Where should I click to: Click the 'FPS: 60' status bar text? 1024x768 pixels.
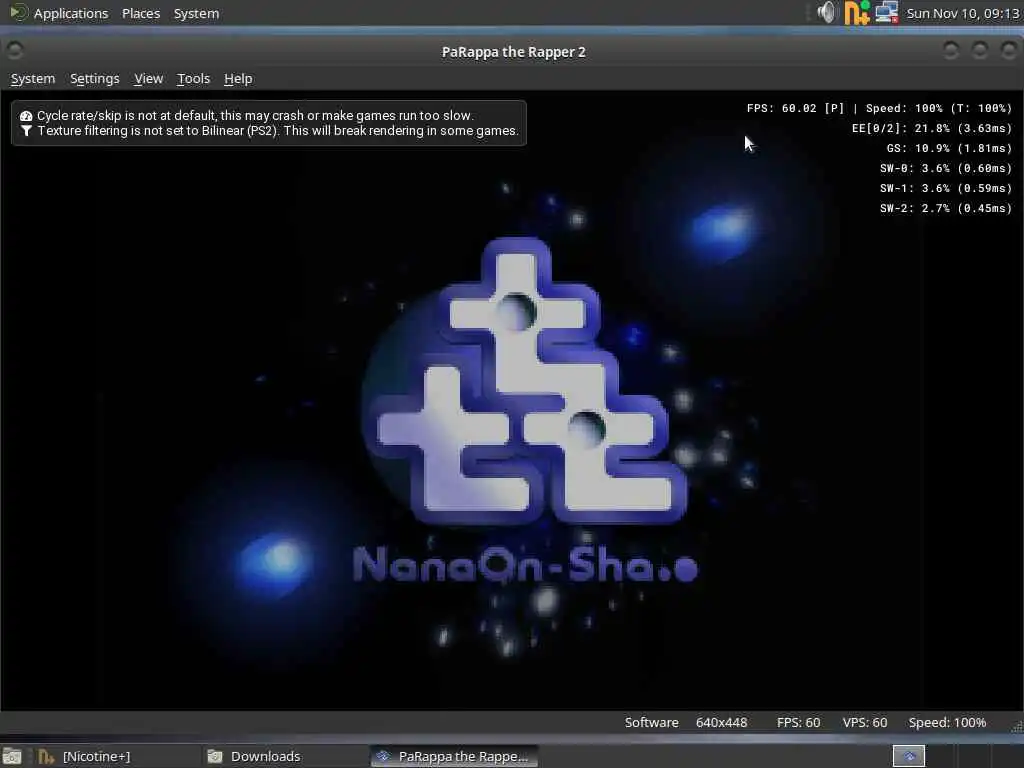click(798, 722)
